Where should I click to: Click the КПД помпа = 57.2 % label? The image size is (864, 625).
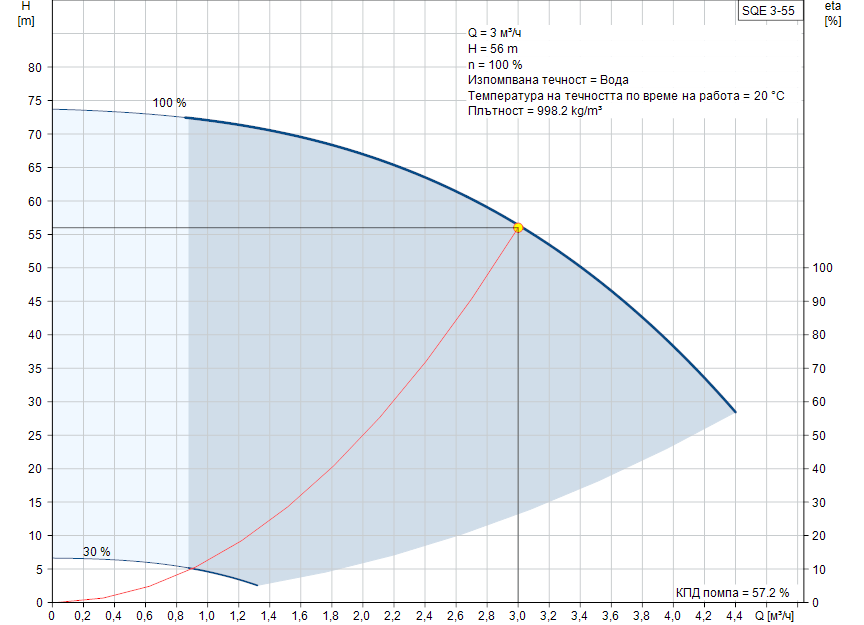pos(732,593)
